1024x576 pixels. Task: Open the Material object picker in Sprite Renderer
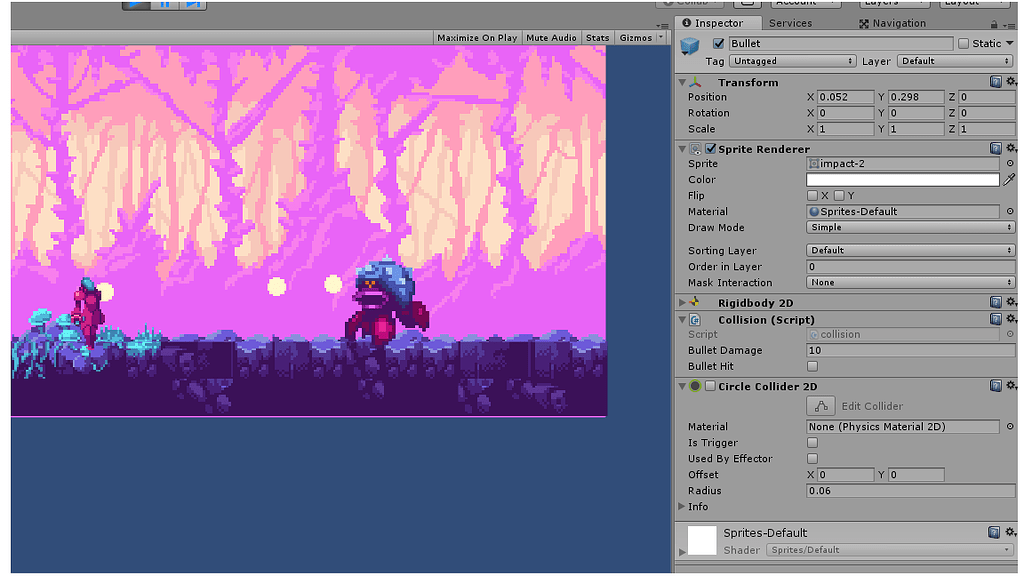pos(1008,211)
